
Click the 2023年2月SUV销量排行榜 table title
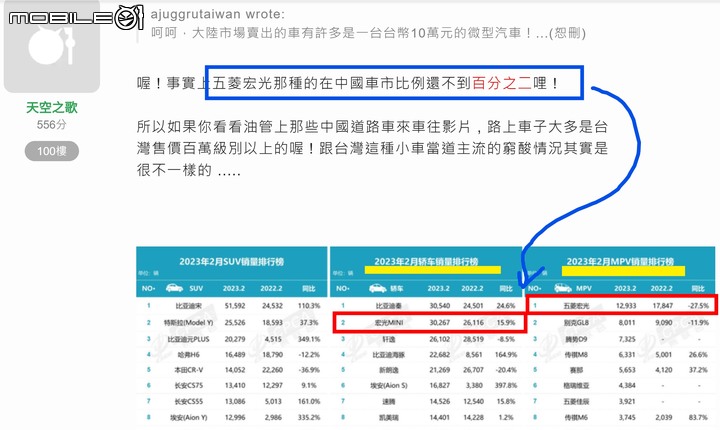[231, 261]
